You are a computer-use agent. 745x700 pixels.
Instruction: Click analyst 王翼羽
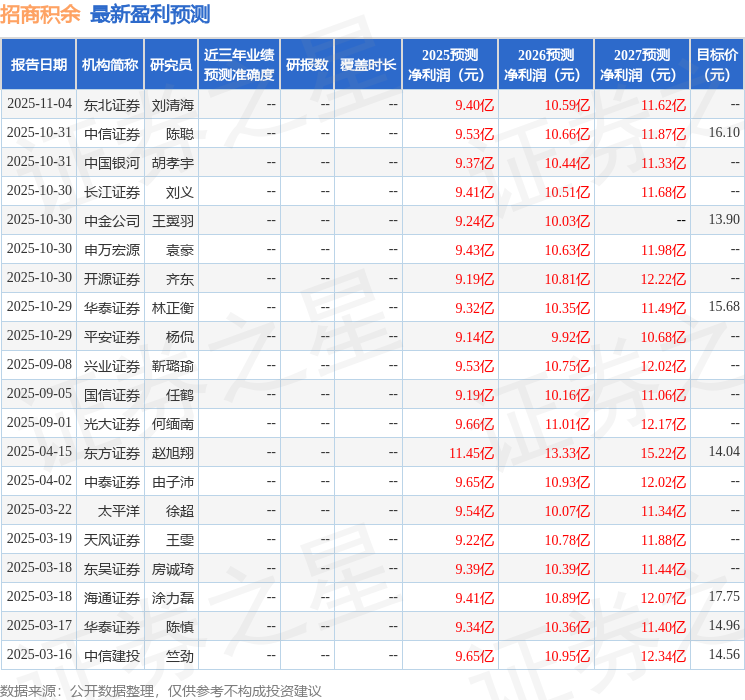(x=173, y=221)
